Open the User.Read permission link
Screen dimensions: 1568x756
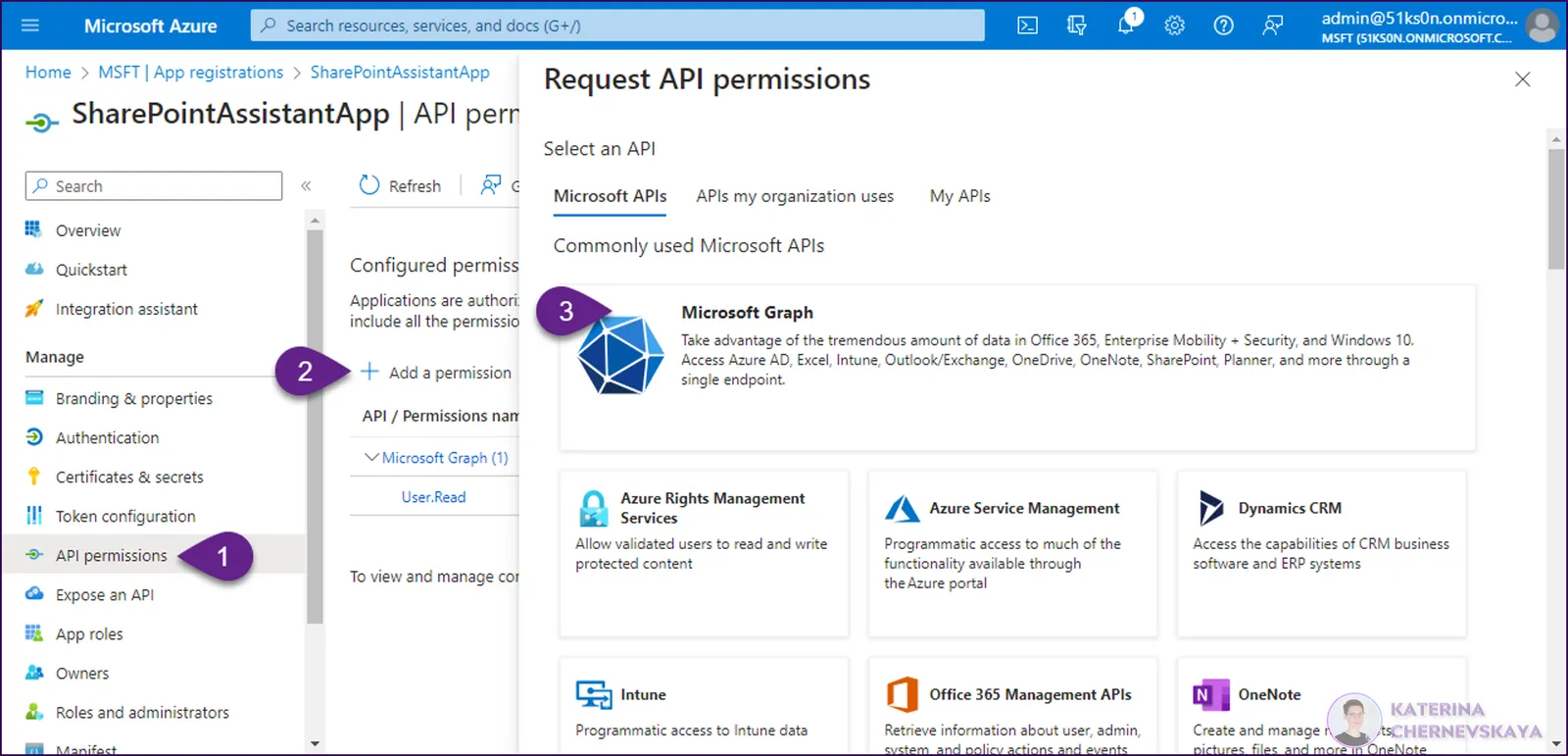point(433,497)
